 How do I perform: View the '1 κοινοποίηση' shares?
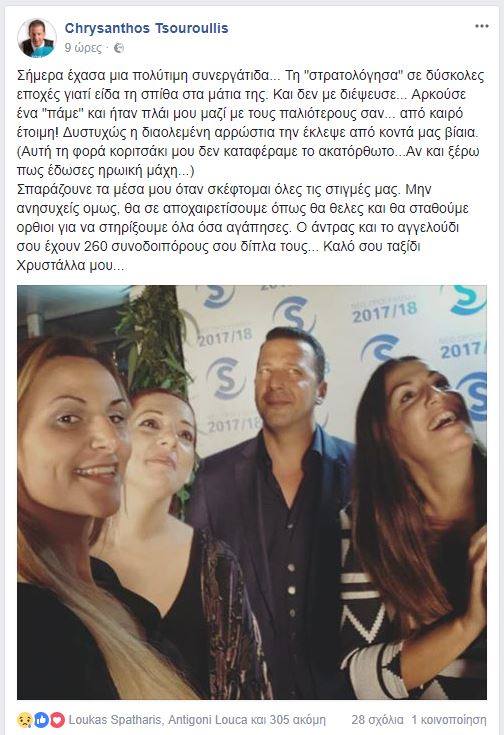pos(449,720)
